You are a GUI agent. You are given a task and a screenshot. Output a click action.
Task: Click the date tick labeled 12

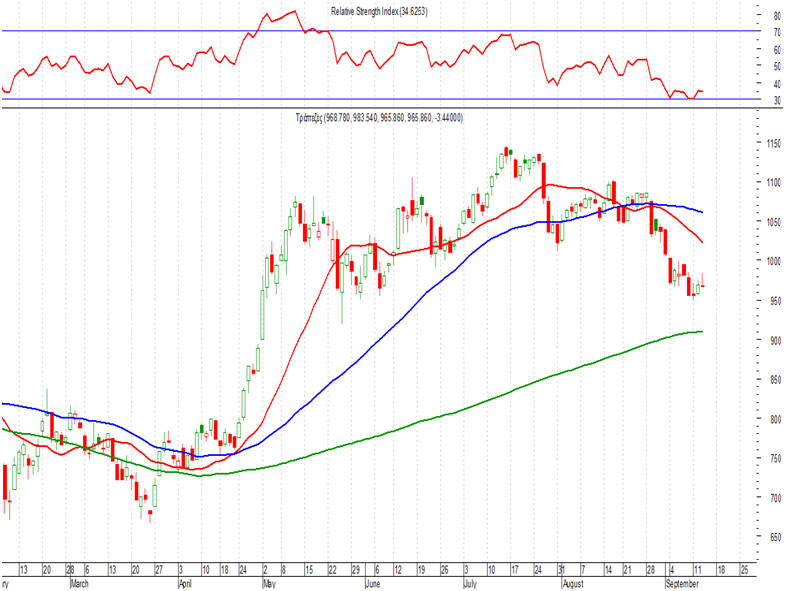pos(398,570)
